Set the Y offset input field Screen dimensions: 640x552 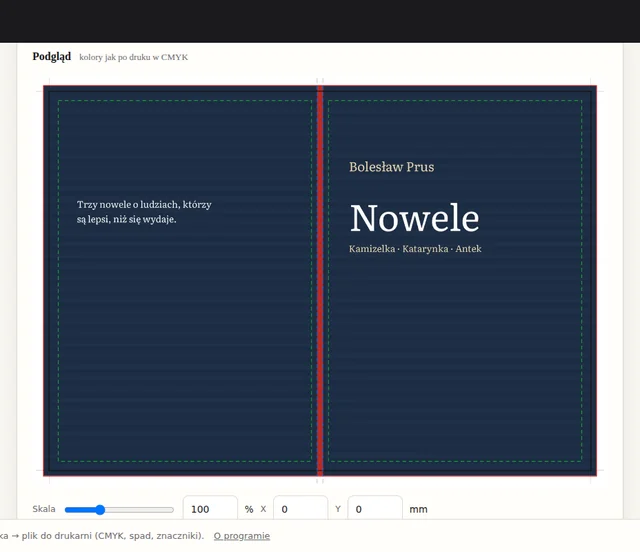pos(375,509)
